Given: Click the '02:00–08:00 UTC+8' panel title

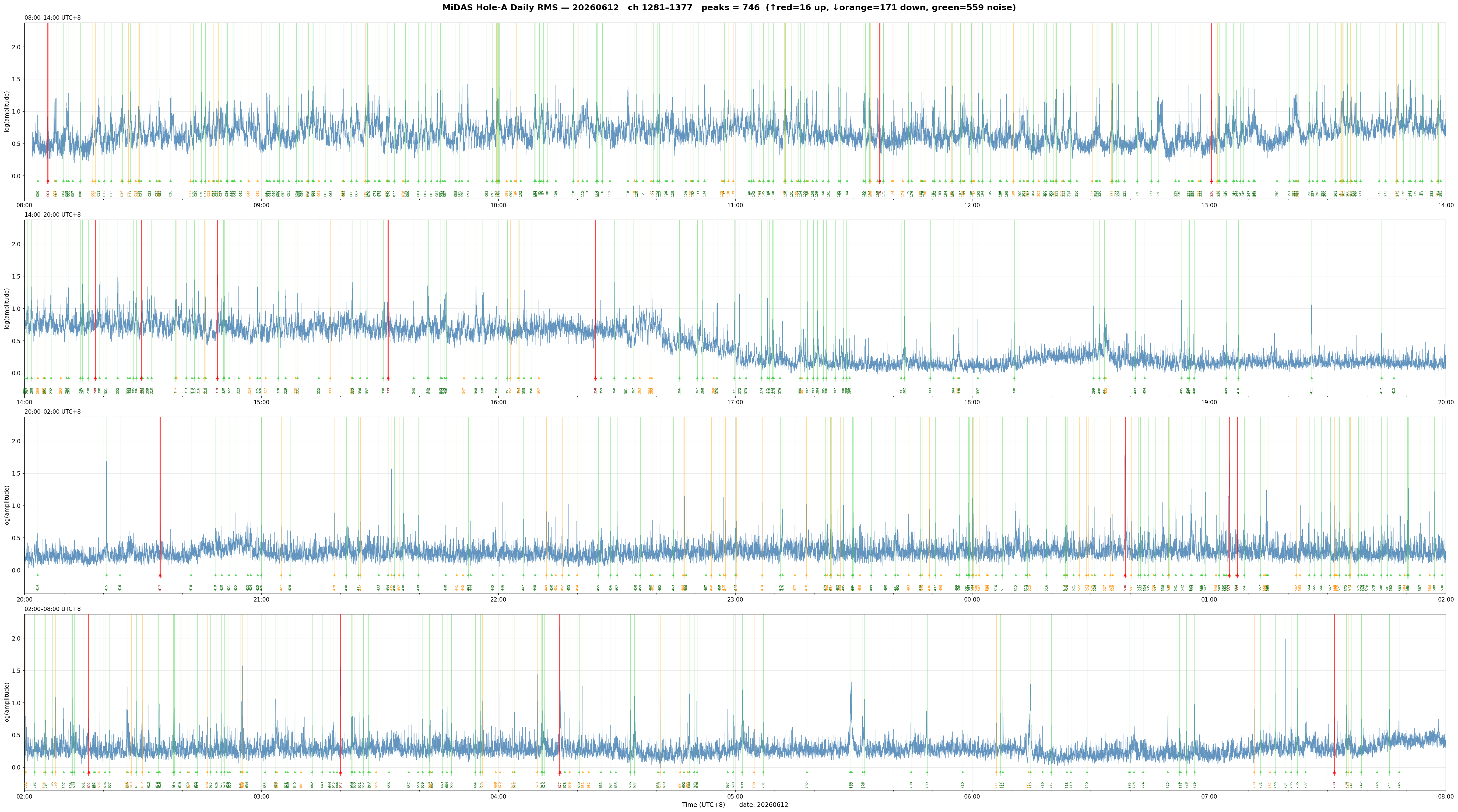Looking at the screenshot, I should pos(53,609).
